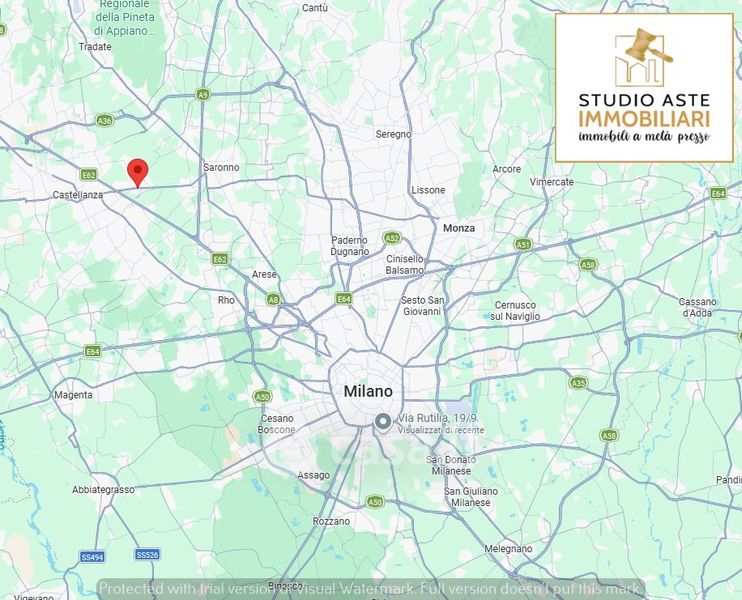Select the Via Rutilia 19/9 recent location marker
The image size is (742, 600).
(382, 422)
